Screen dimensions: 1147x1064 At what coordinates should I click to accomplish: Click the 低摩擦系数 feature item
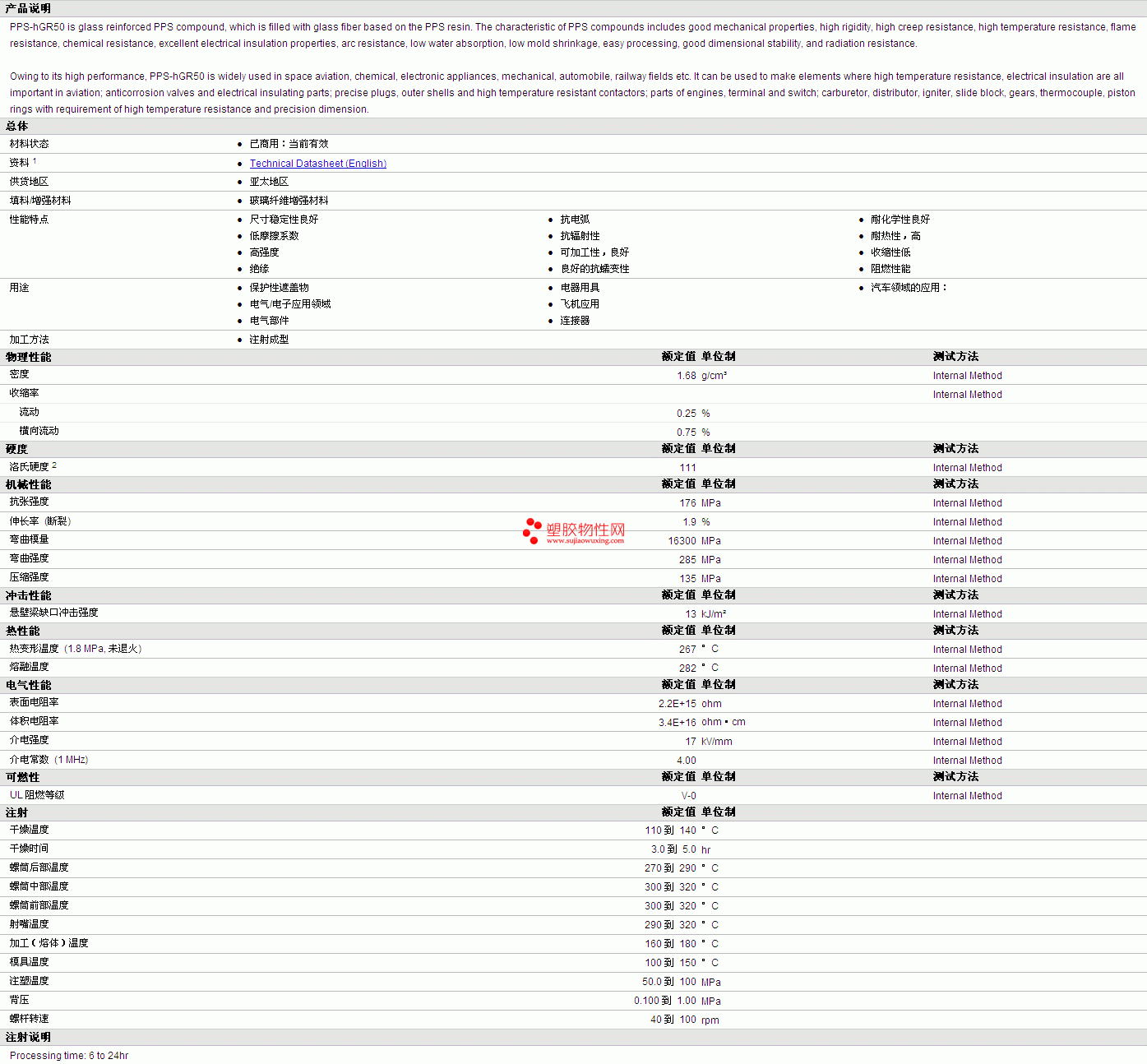coord(274,236)
